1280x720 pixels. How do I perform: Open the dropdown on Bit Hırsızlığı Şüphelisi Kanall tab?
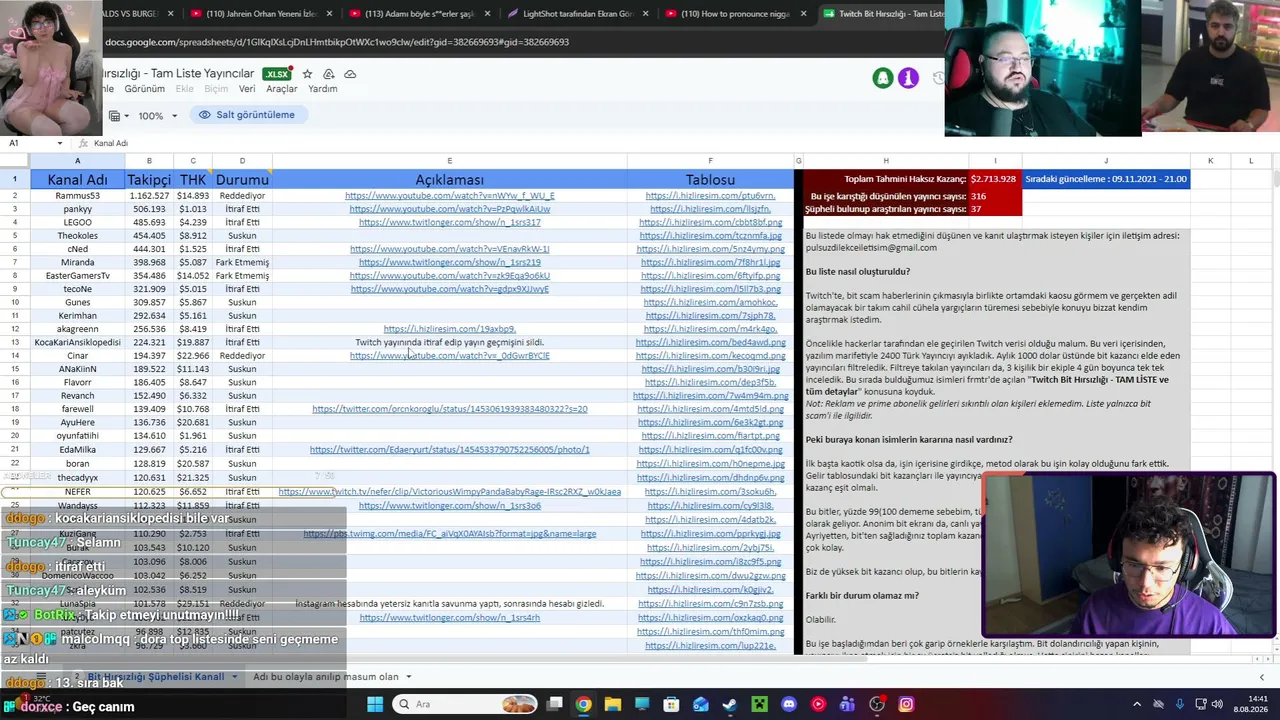coord(235,677)
